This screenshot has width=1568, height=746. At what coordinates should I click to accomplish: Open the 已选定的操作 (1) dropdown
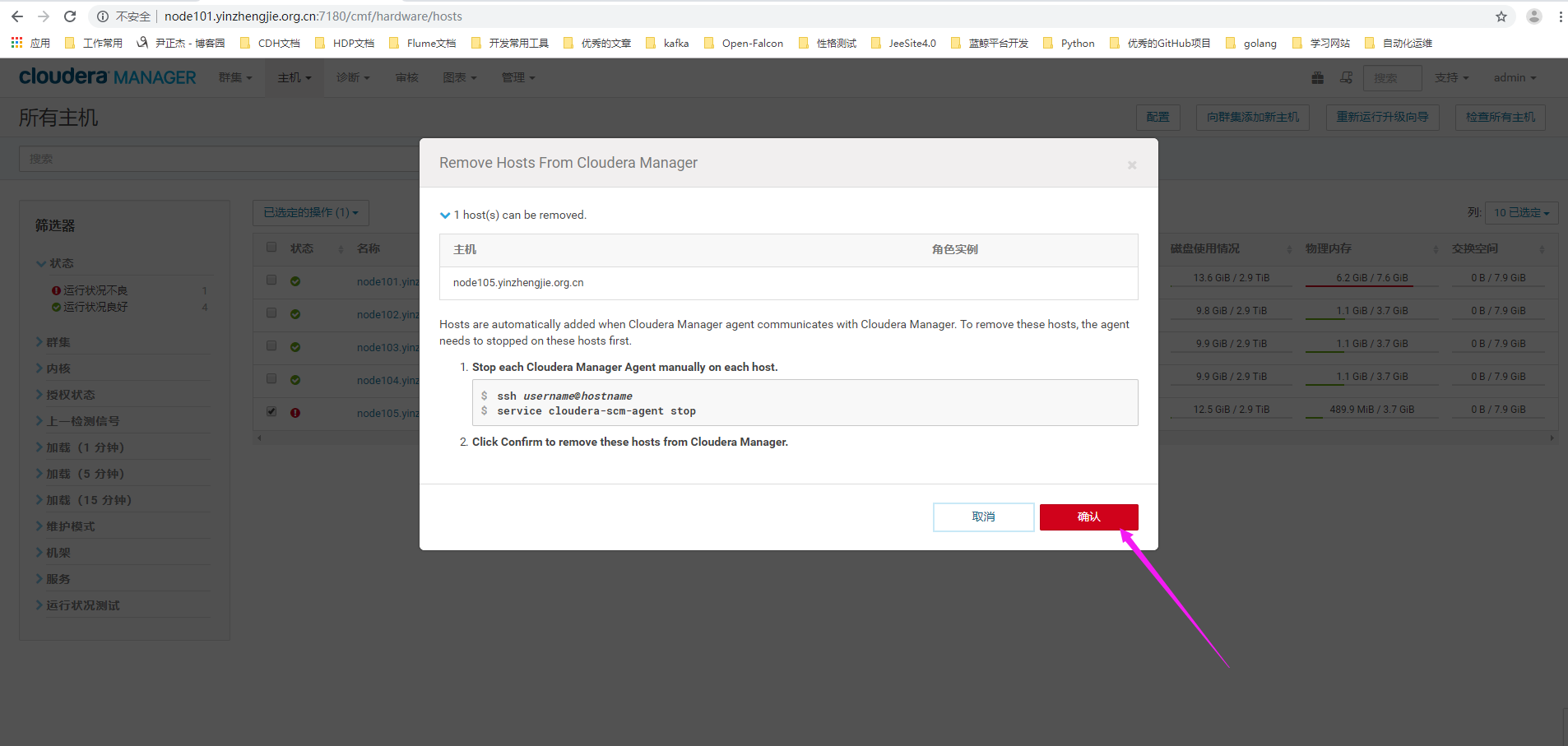point(311,212)
